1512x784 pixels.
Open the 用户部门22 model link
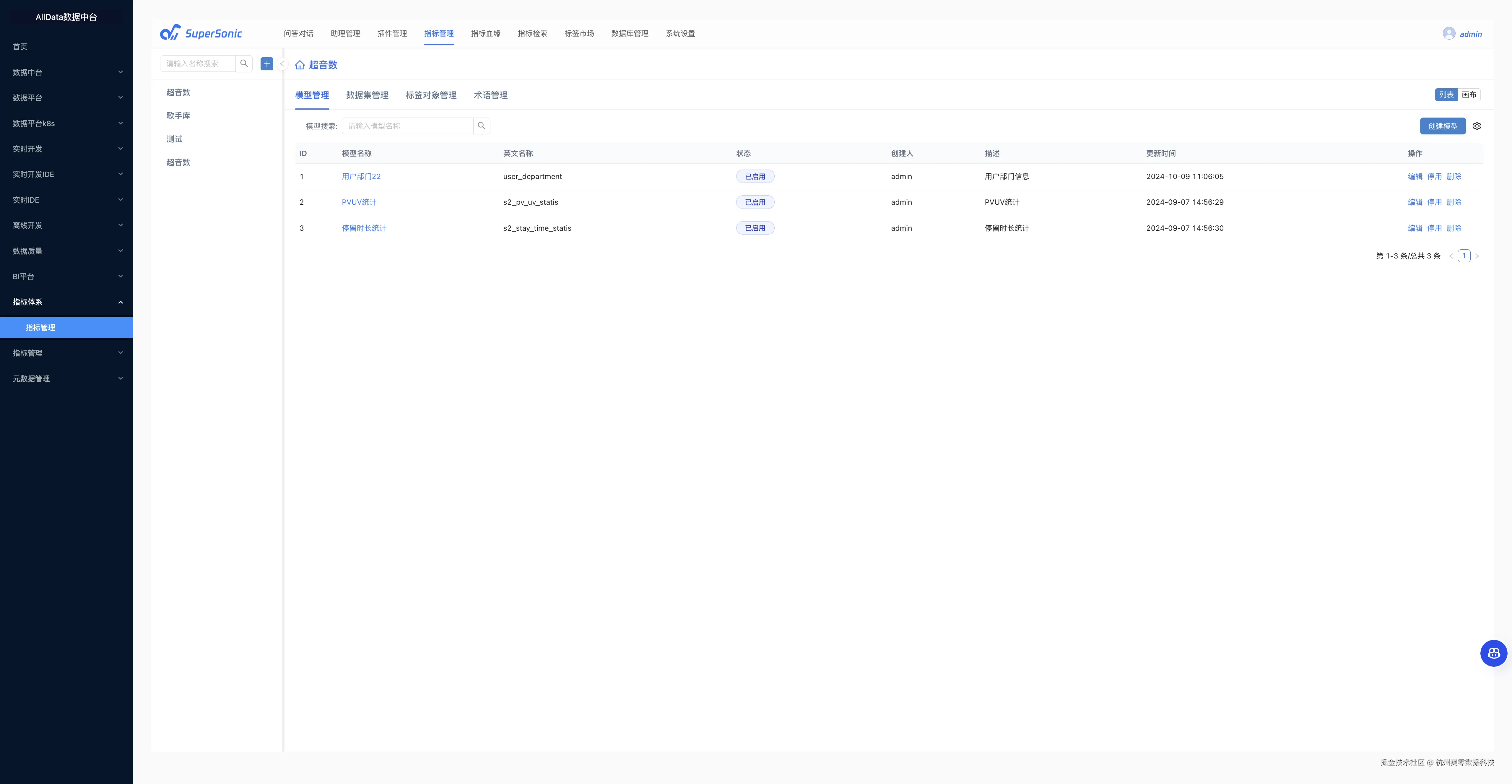[361, 176]
